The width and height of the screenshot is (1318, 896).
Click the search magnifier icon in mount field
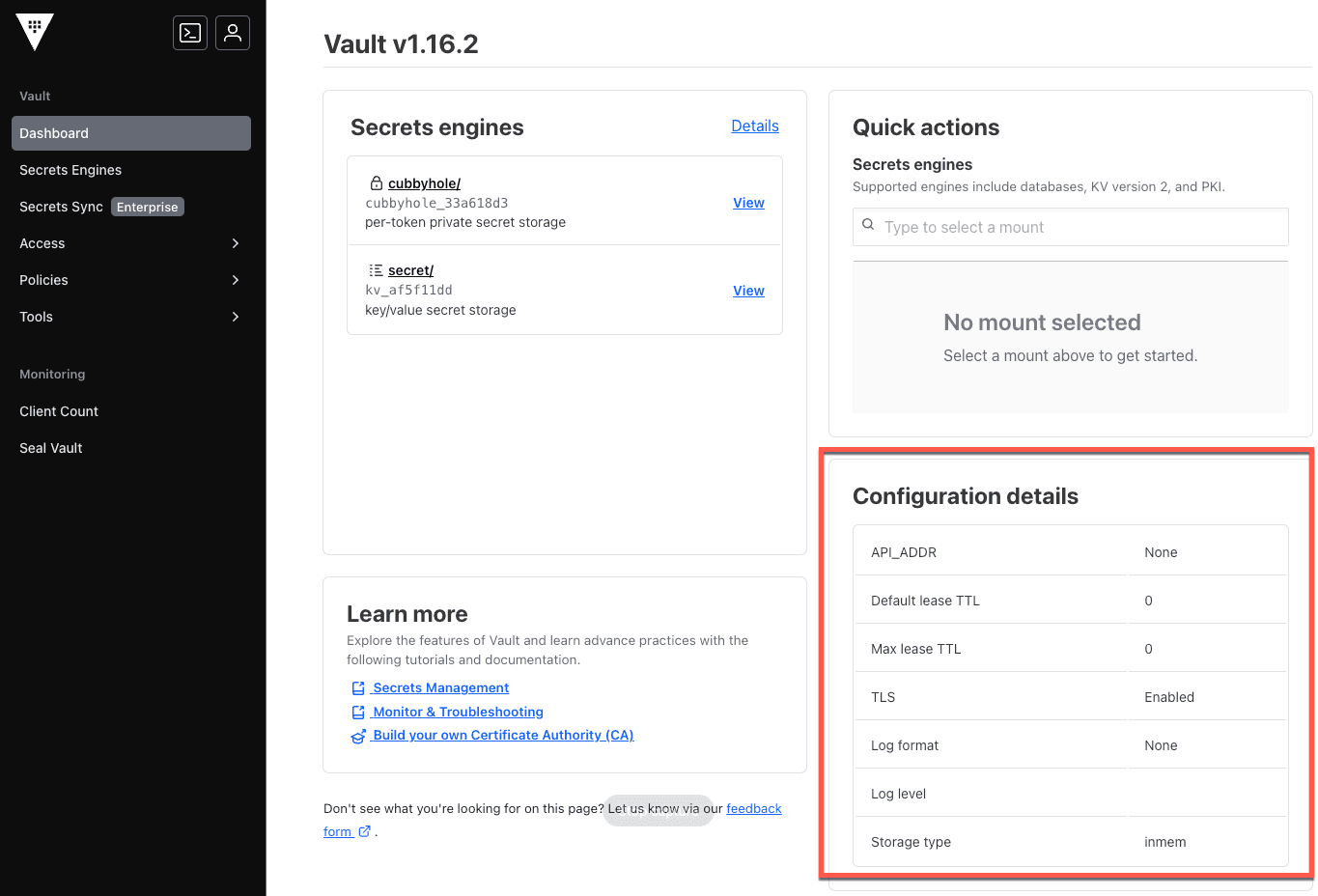coord(868,225)
